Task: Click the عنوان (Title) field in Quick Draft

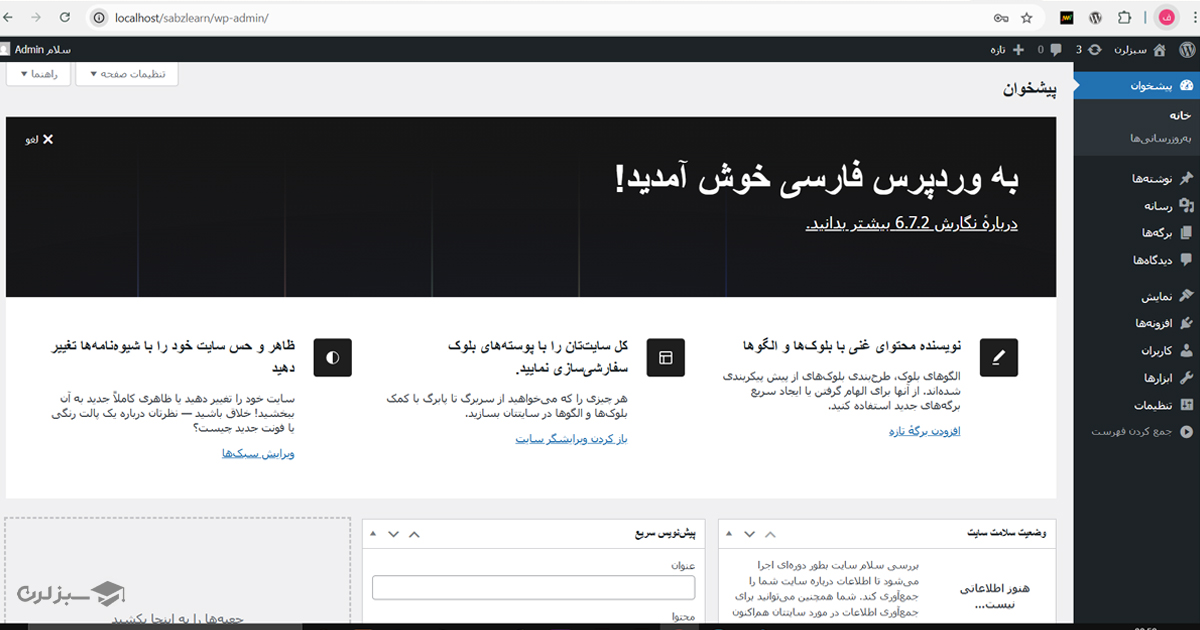Action: pos(533,585)
